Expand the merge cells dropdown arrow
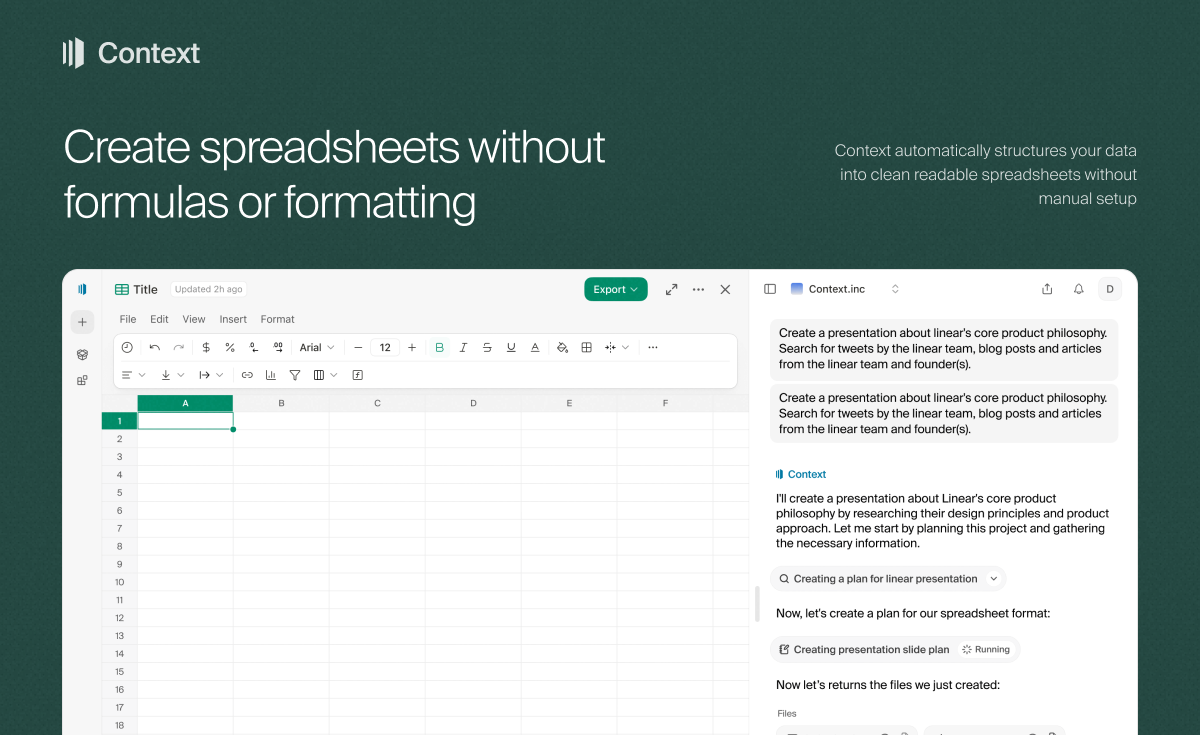This screenshot has height=735, width=1200. click(626, 347)
